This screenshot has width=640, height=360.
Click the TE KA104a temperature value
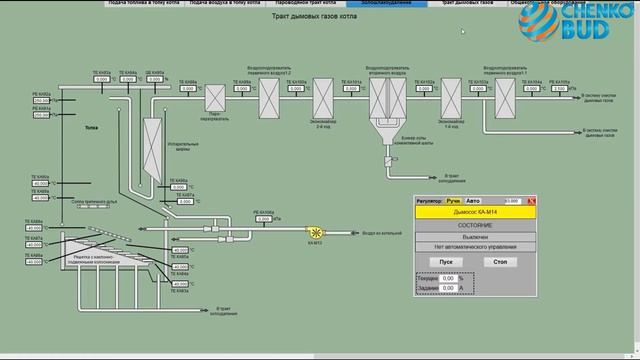click(x=531, y=89)
